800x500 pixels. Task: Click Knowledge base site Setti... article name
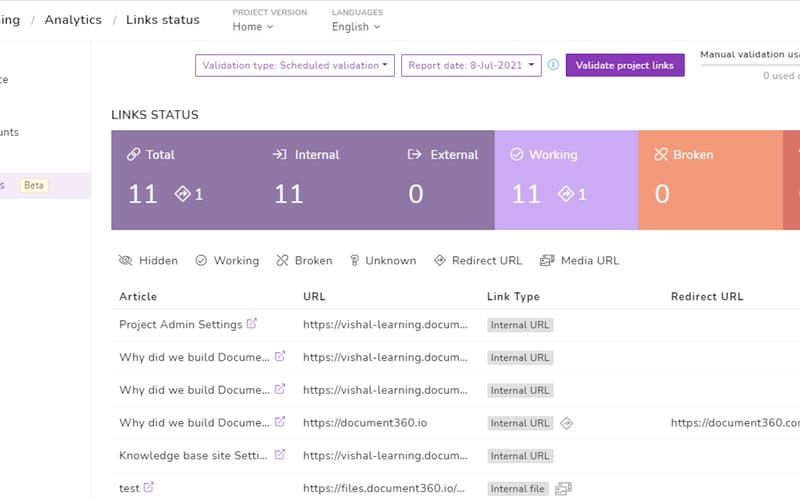click(193, 456)
